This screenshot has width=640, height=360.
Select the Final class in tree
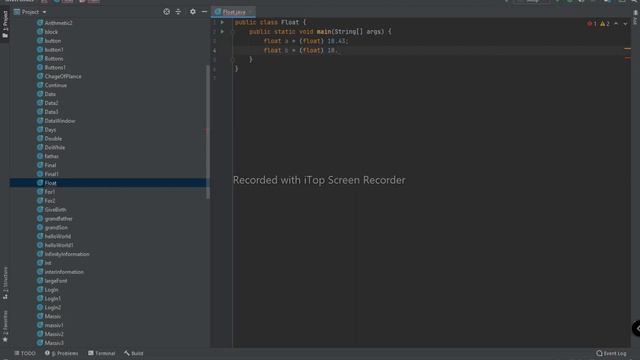(x=47, y=165)
